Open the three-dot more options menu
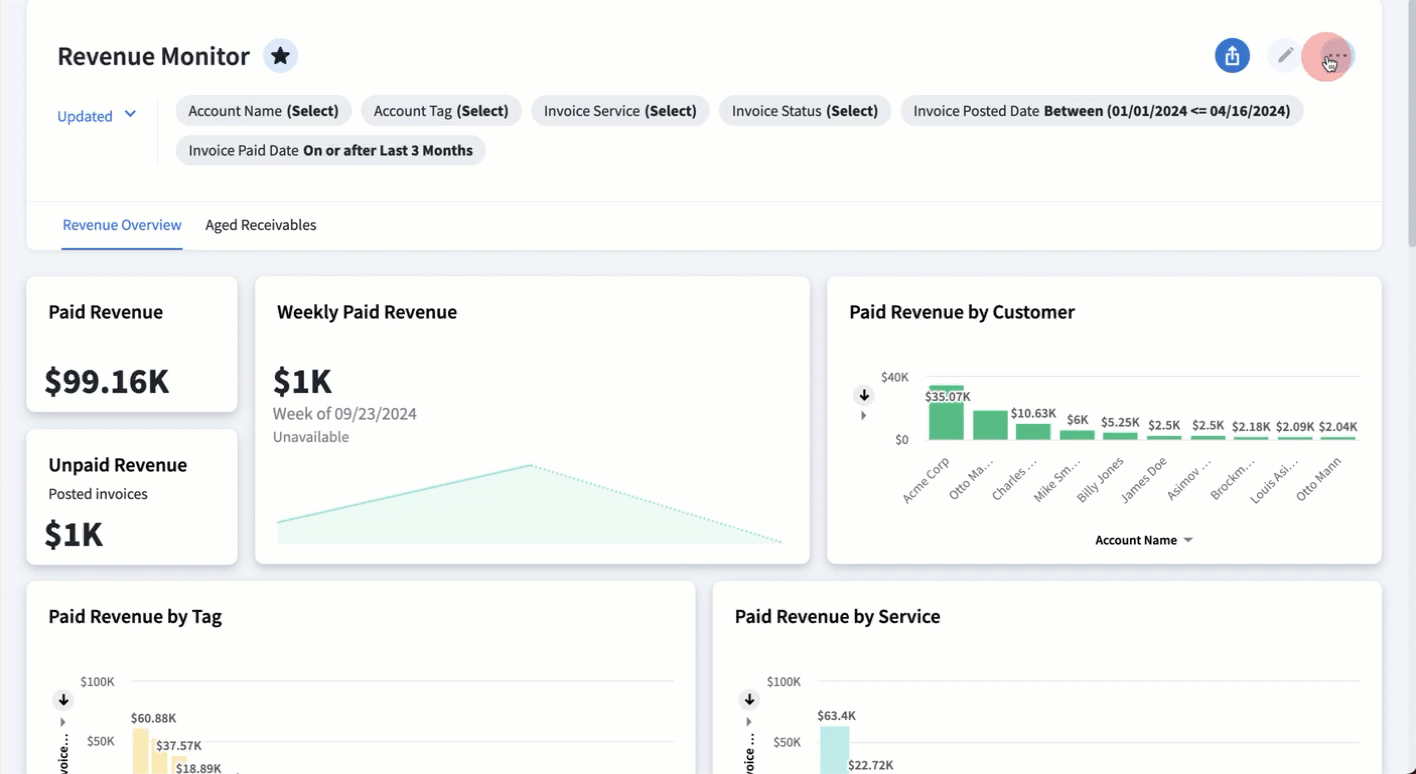 point(1336,56)
